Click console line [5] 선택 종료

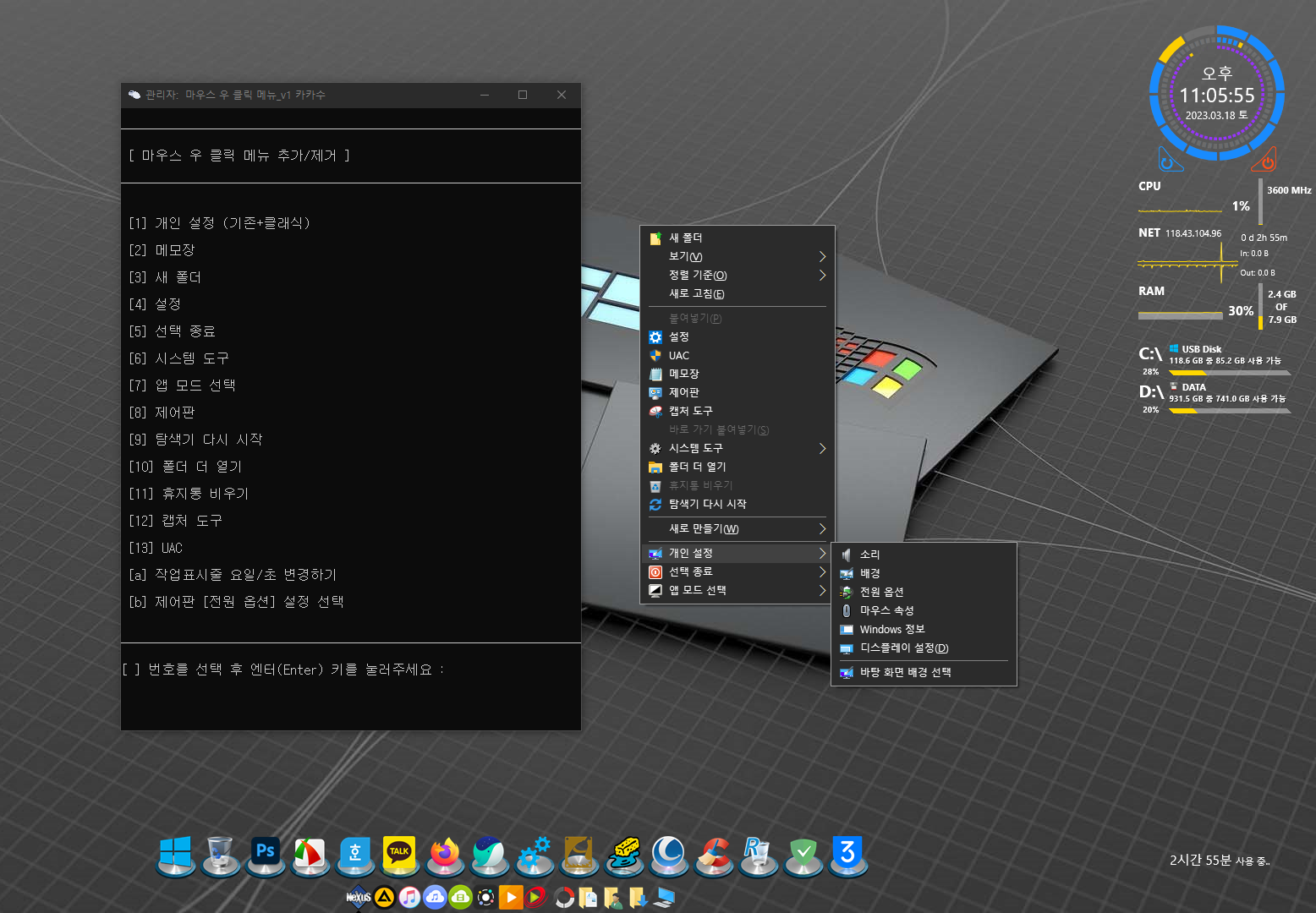172,331
